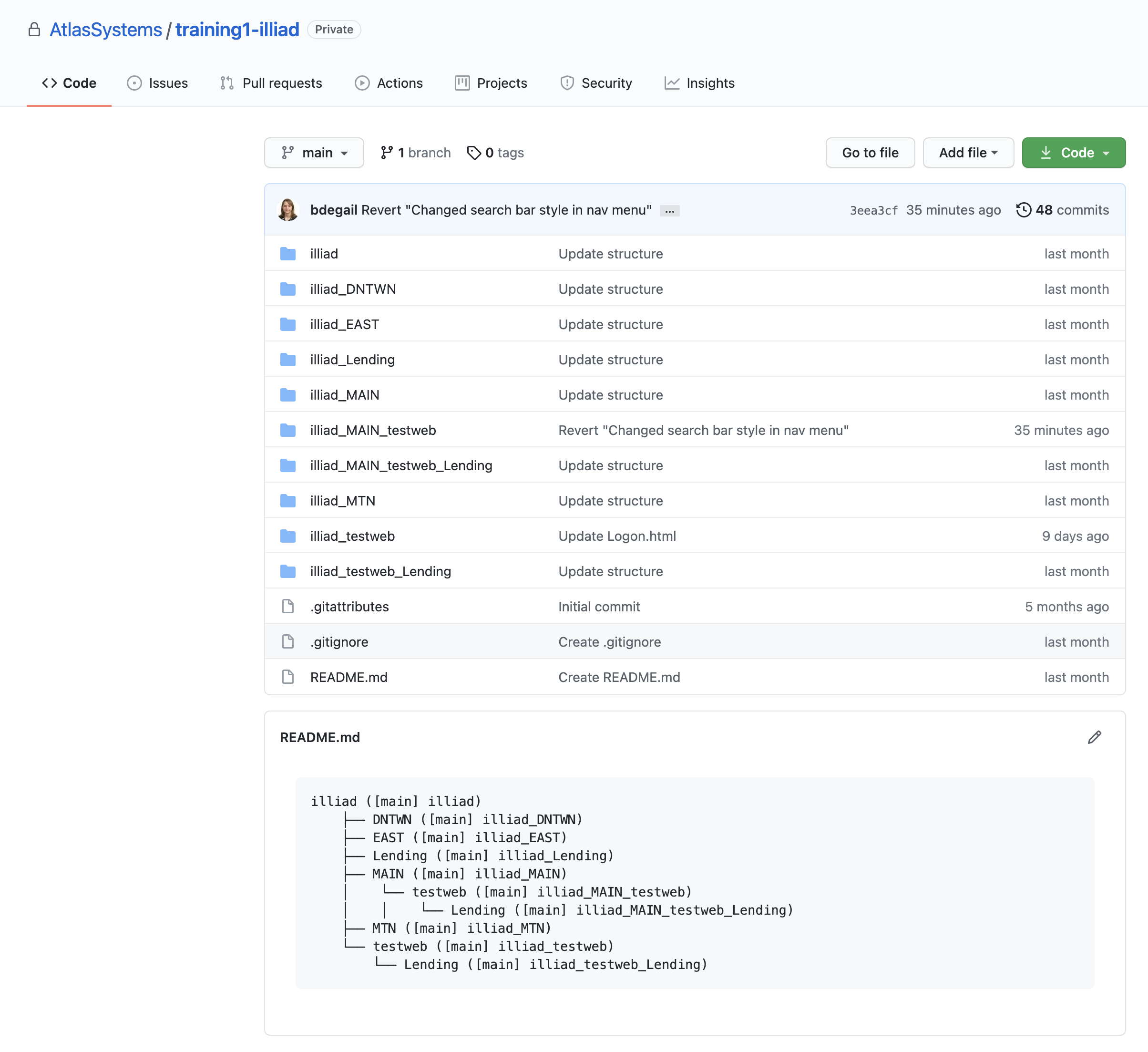Switch to the Pull requests tab
This screenshot has height=1052, width=1148.
tap(282, 83)
